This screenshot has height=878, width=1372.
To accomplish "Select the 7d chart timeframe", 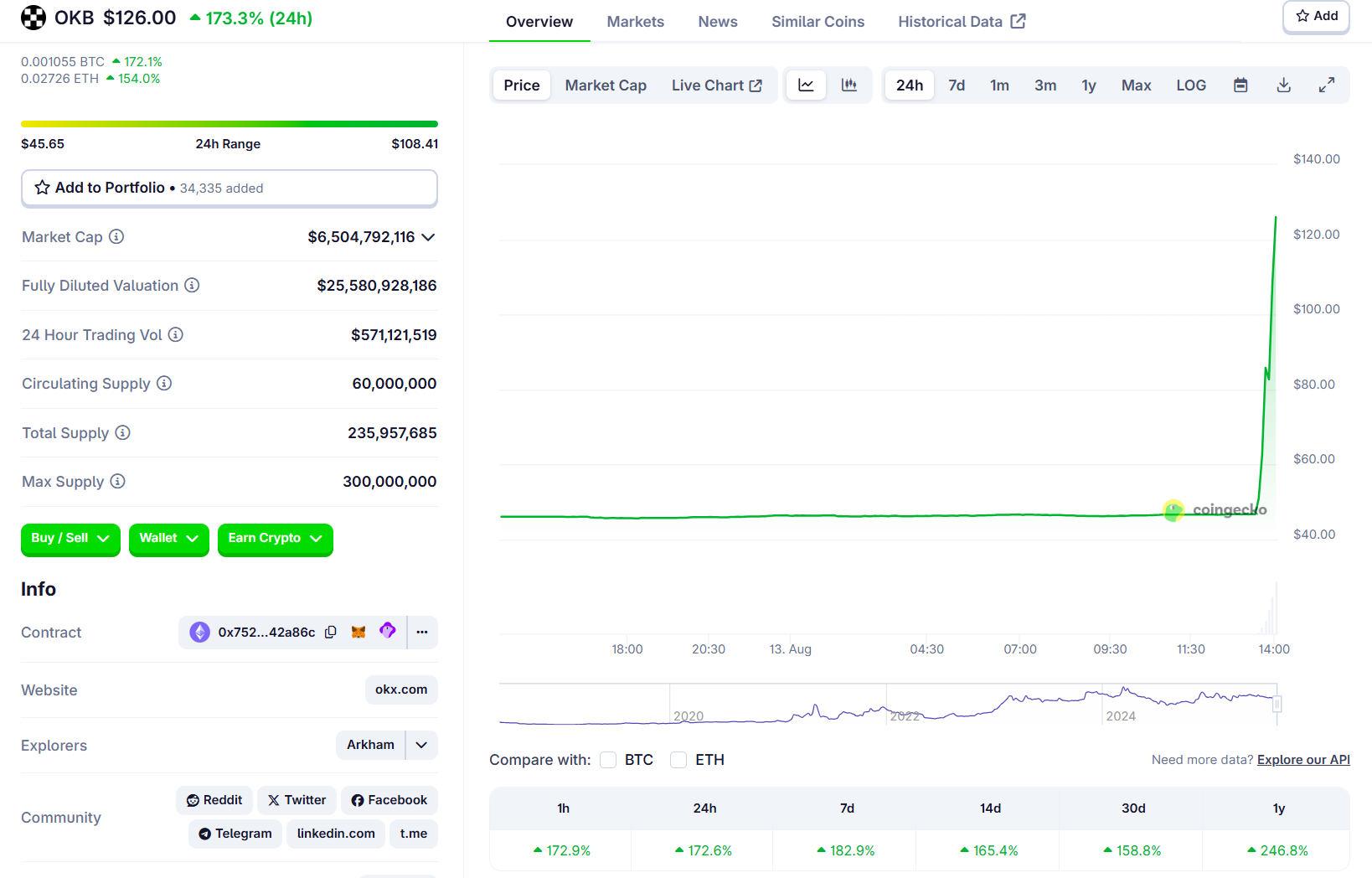I will (956, 85).
